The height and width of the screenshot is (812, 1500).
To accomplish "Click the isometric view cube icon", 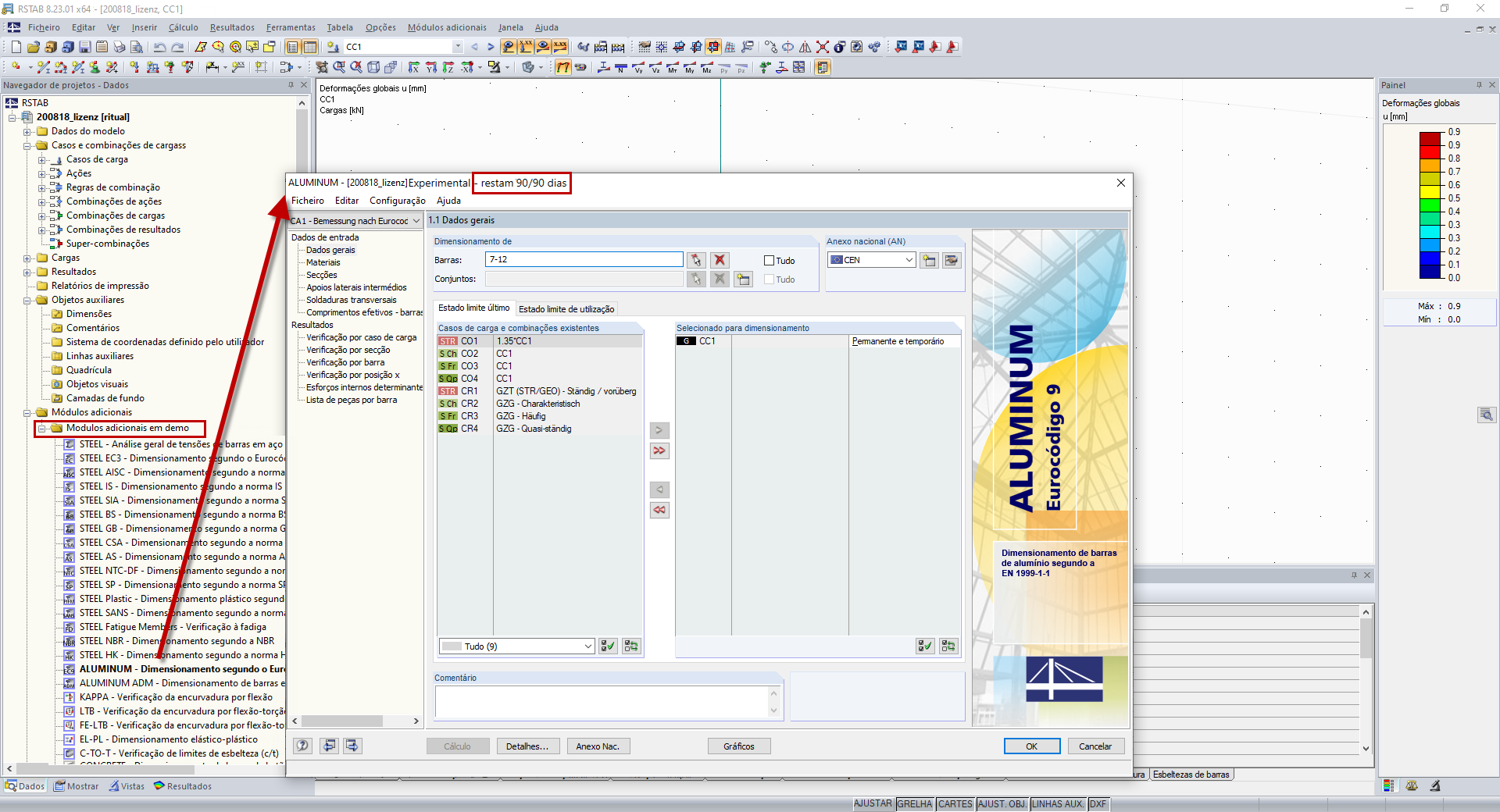I will point(373,68).
